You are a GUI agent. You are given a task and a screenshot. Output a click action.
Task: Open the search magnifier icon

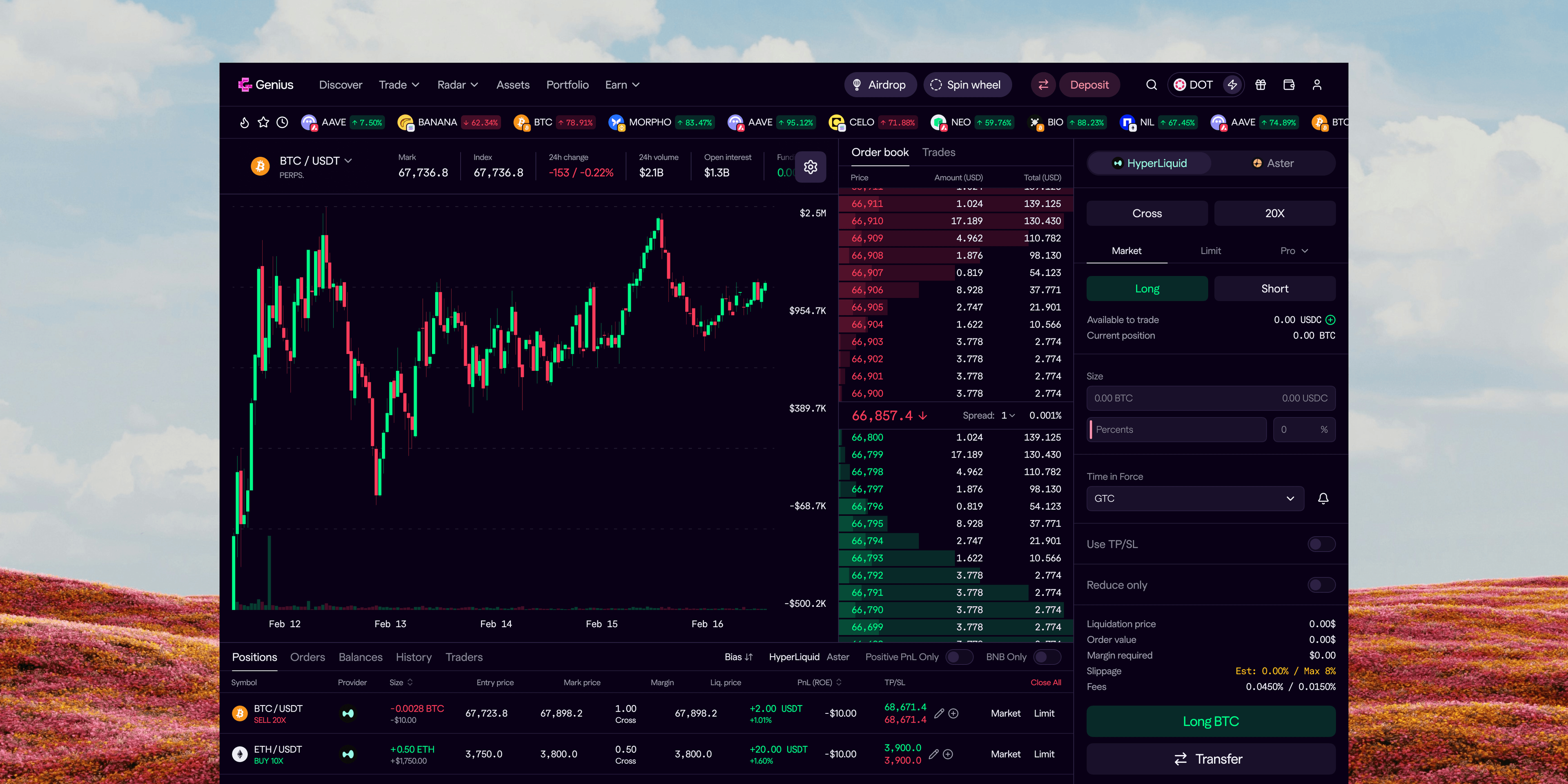1151,85
